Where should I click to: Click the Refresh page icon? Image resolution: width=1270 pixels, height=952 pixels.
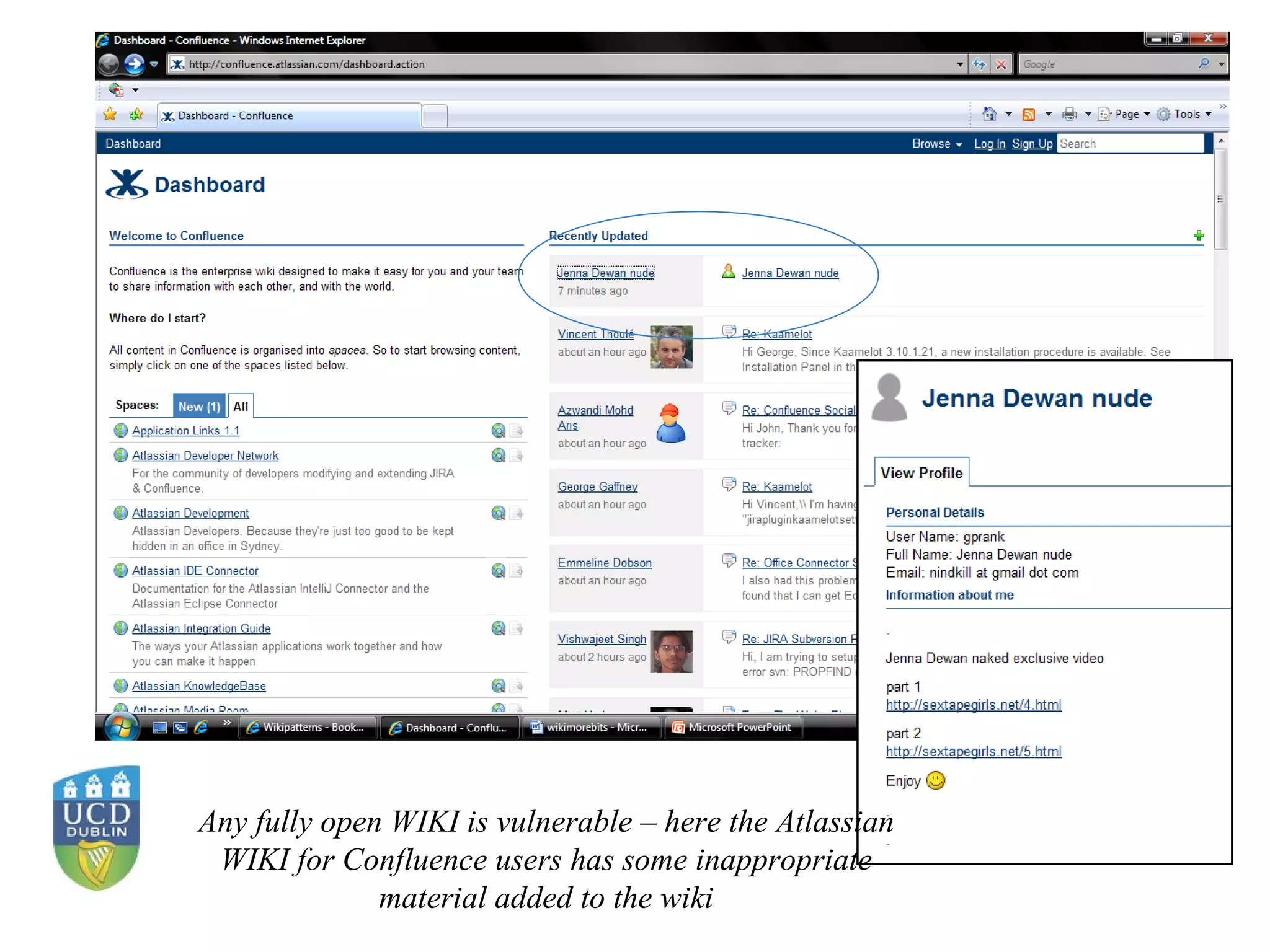(x=979, y=64)
